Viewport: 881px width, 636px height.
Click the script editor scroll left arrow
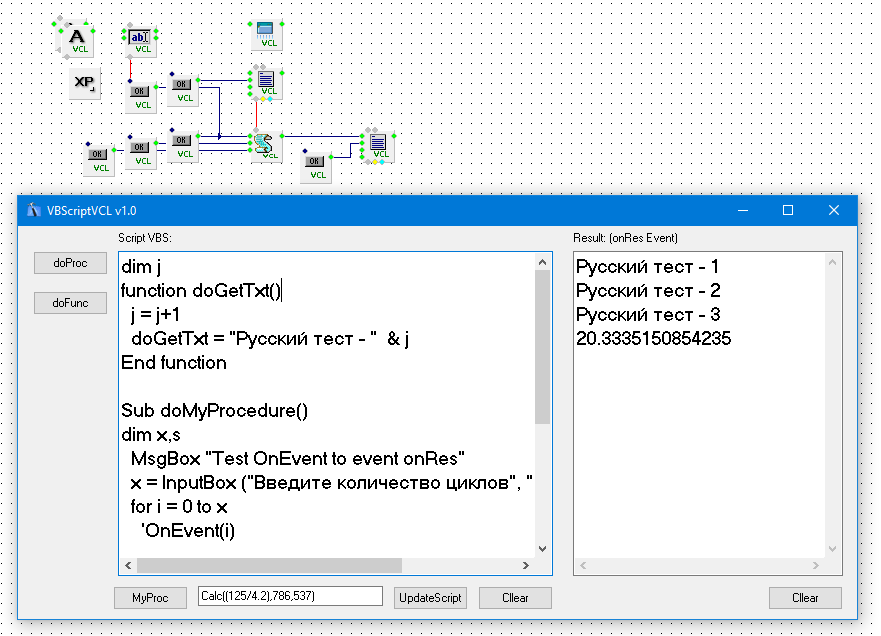[x=128, y=565]
